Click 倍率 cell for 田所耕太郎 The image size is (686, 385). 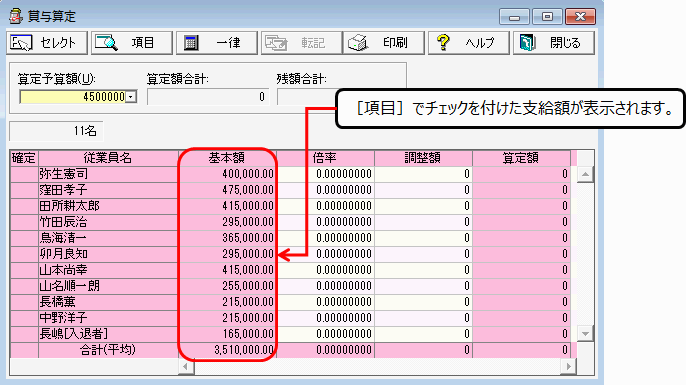click(x=325, y=206)
